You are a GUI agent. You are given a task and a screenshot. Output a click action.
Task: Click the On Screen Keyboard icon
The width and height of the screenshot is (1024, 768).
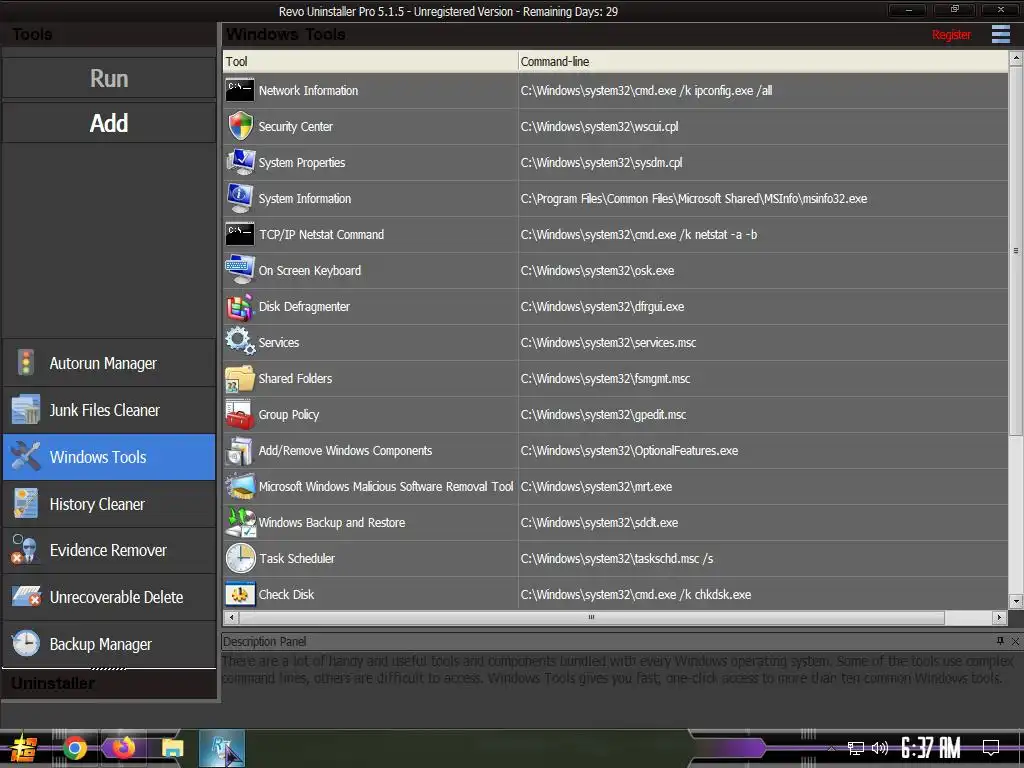pos(240,270)
